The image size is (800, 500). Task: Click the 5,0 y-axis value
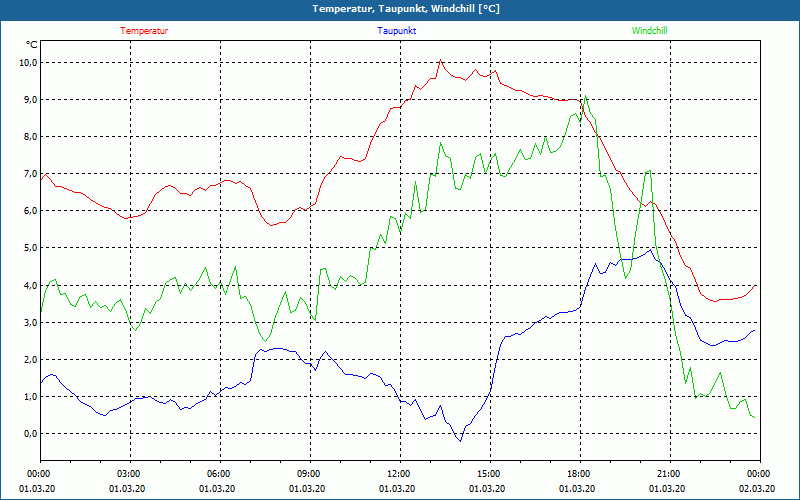pyautogui.click(x=31, y=248)
